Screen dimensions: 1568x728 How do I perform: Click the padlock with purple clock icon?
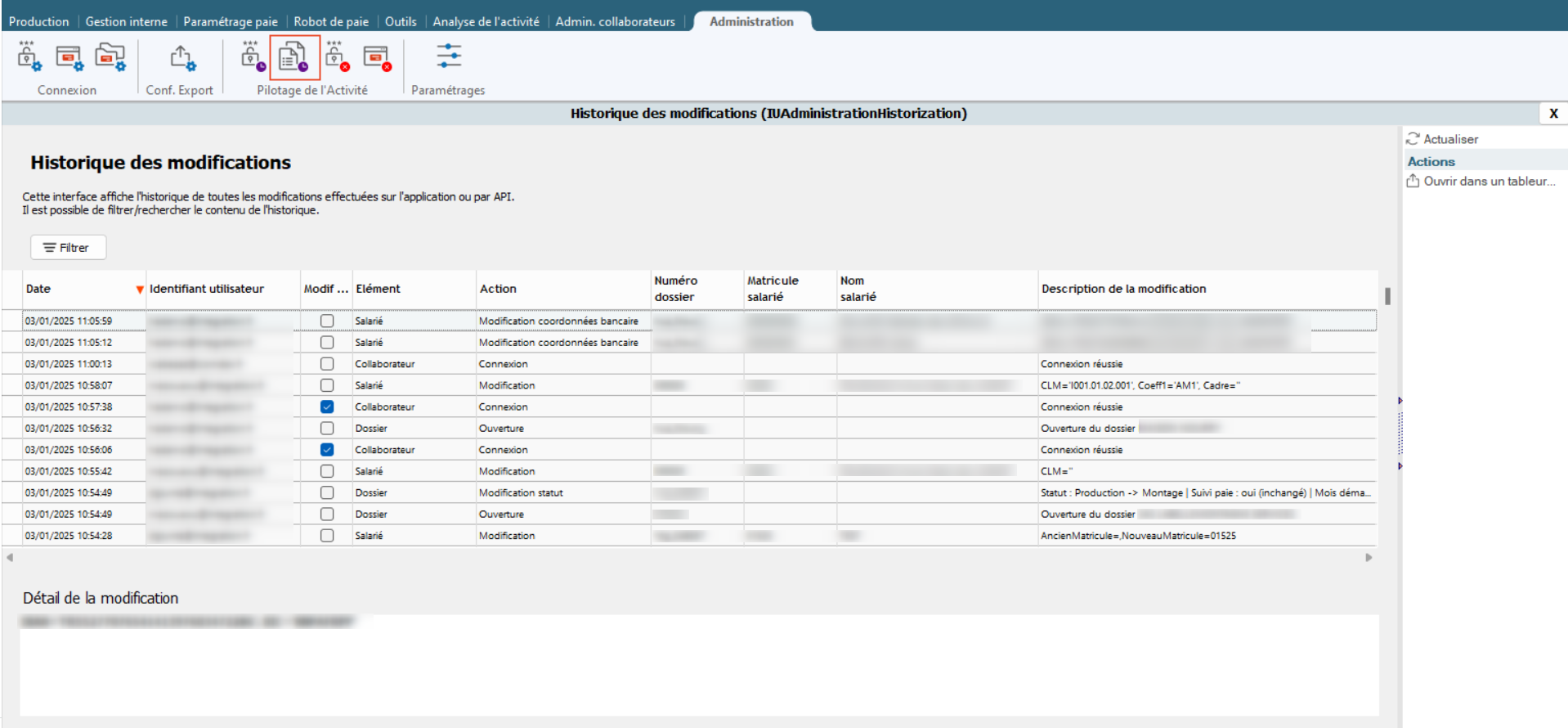pyautogui.click(x=253, y=57)
